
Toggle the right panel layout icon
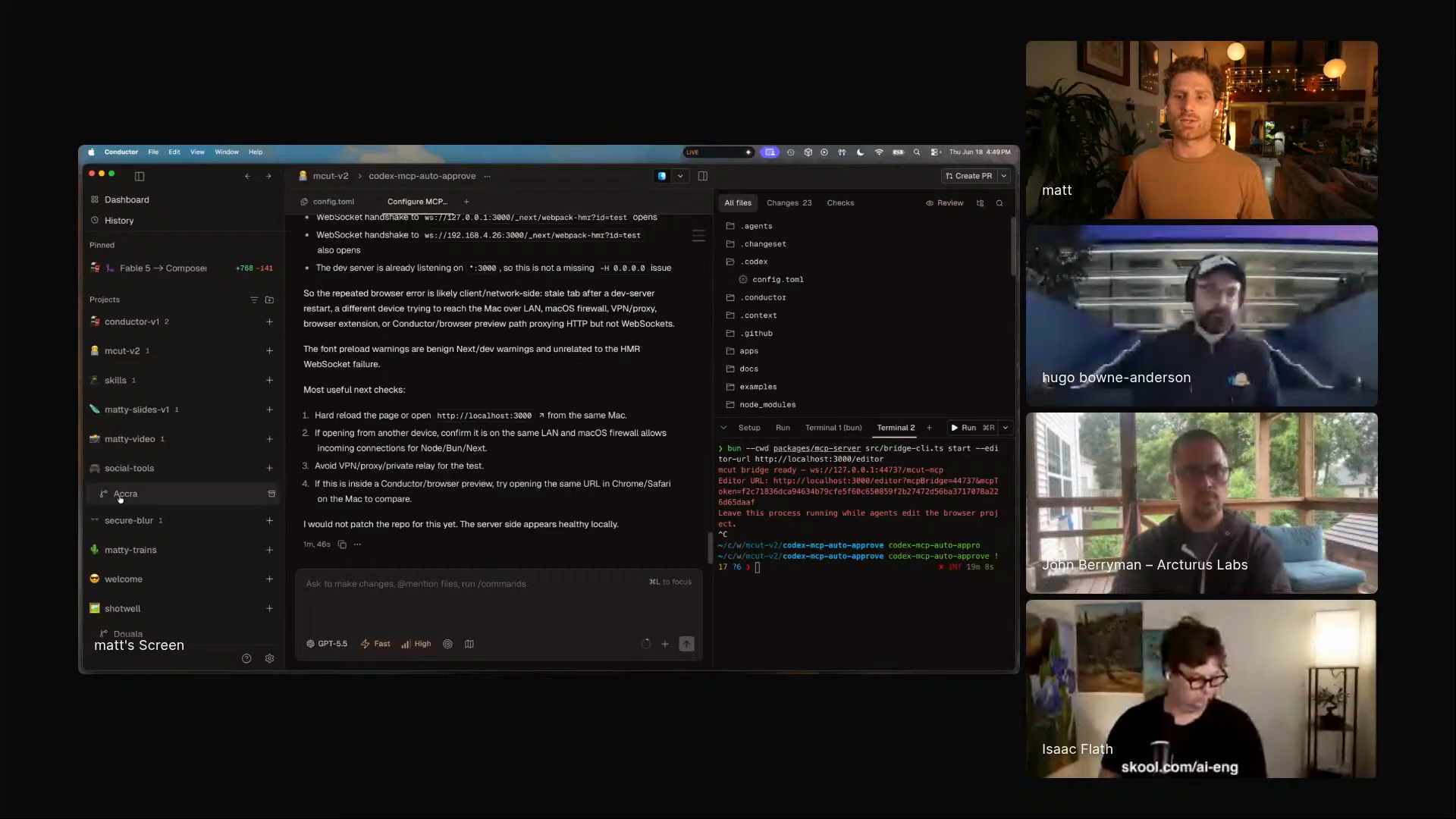click(x=703, y=176)
